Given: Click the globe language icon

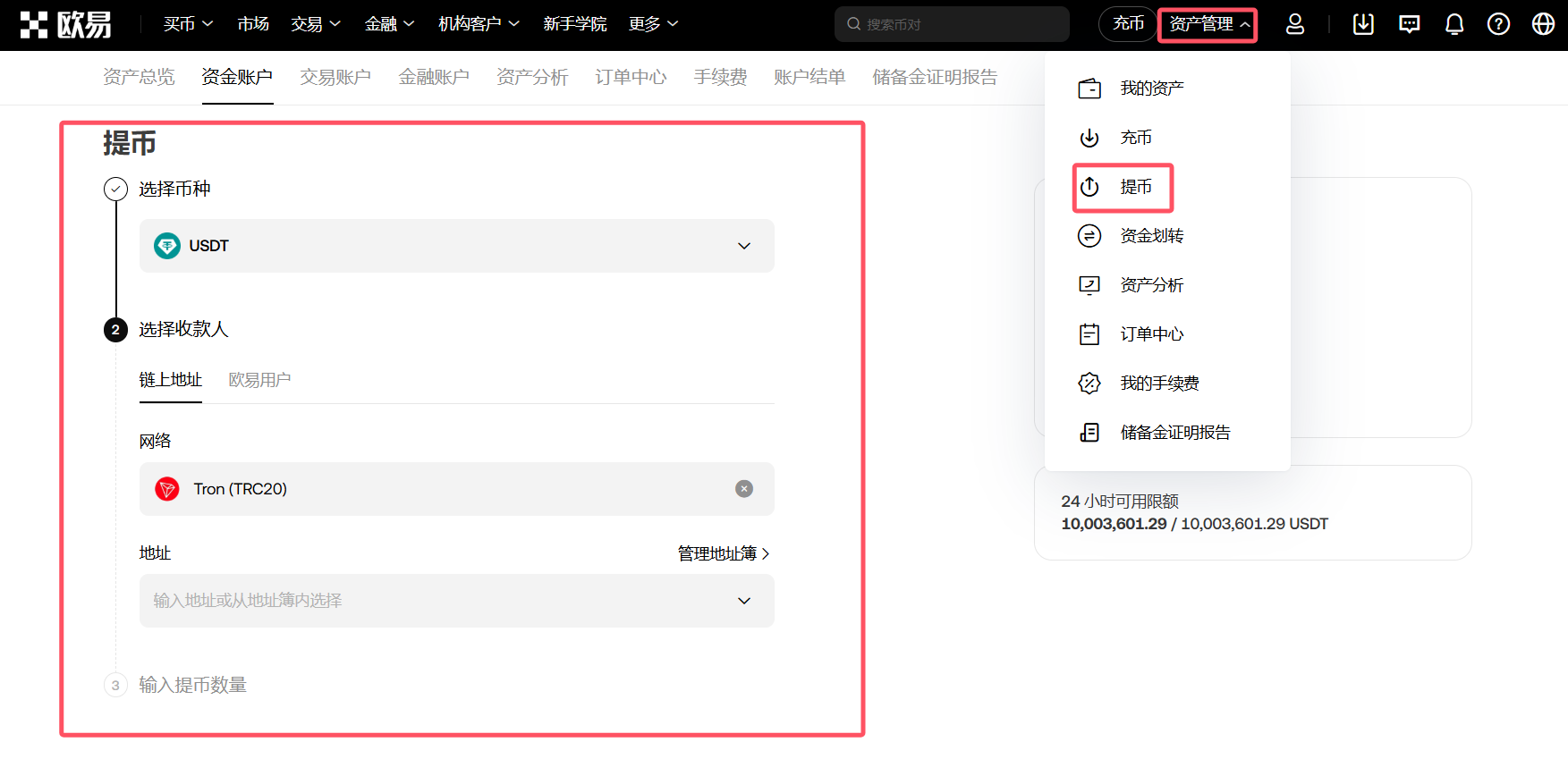Looking at the screenshot, I should pos(1543,24).
